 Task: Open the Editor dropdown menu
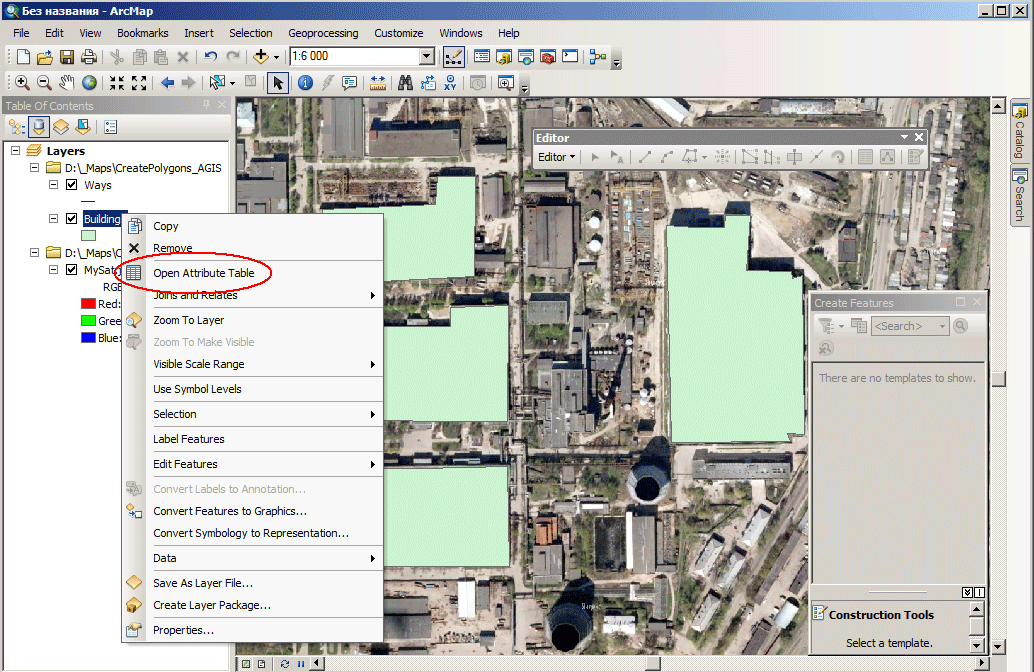click(557, 157)
